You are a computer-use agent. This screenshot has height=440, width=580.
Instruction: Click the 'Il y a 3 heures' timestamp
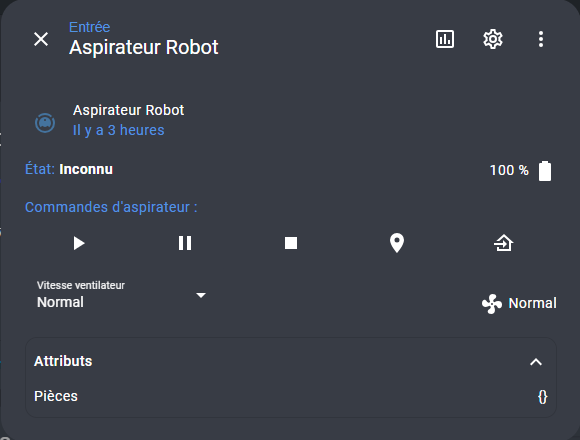click(118, 130)
